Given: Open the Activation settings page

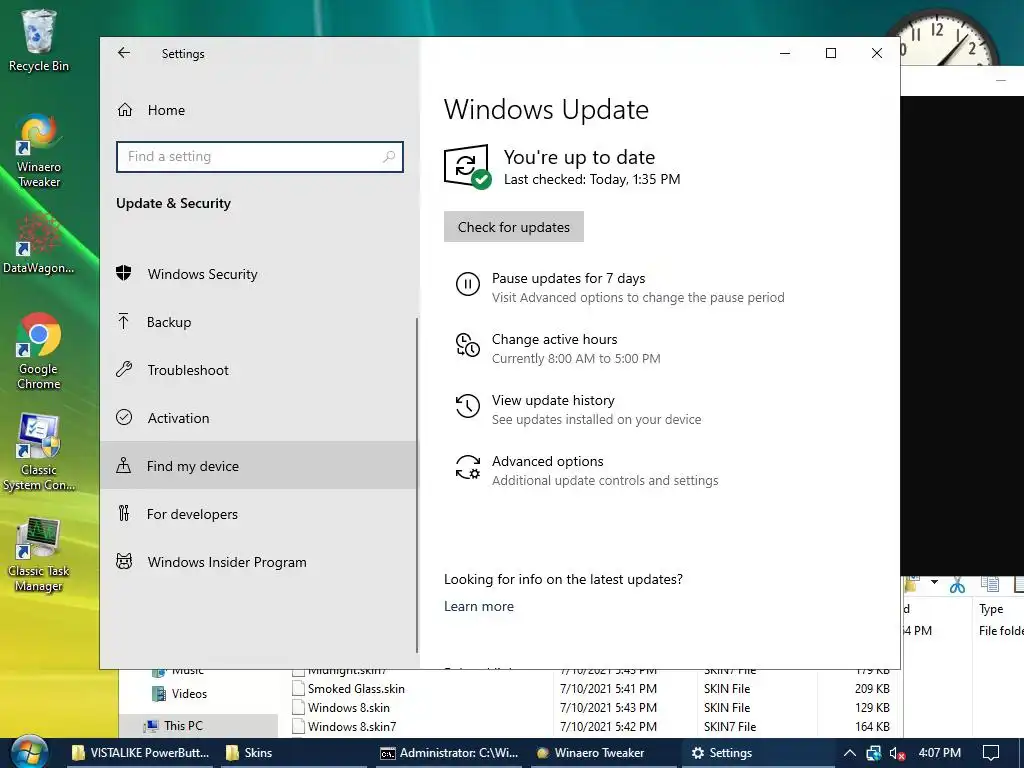Looking at the screenshot, I should pos(258,418).
